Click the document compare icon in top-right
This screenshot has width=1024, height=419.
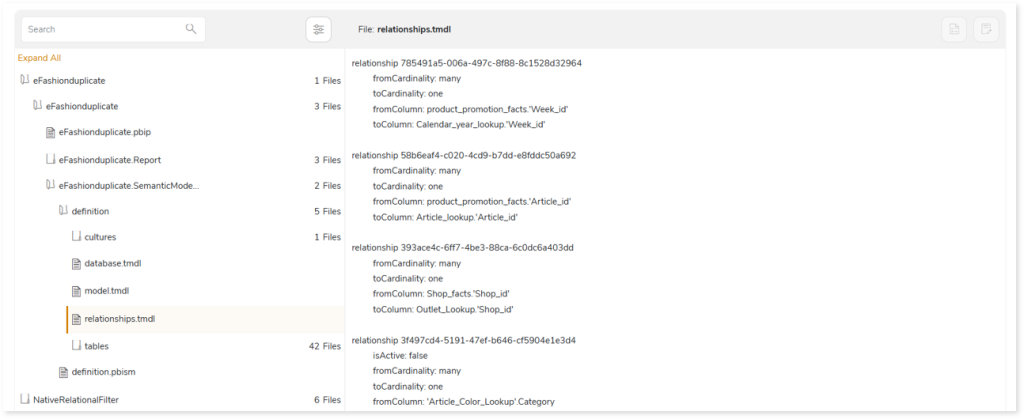(x=953, y=30)
